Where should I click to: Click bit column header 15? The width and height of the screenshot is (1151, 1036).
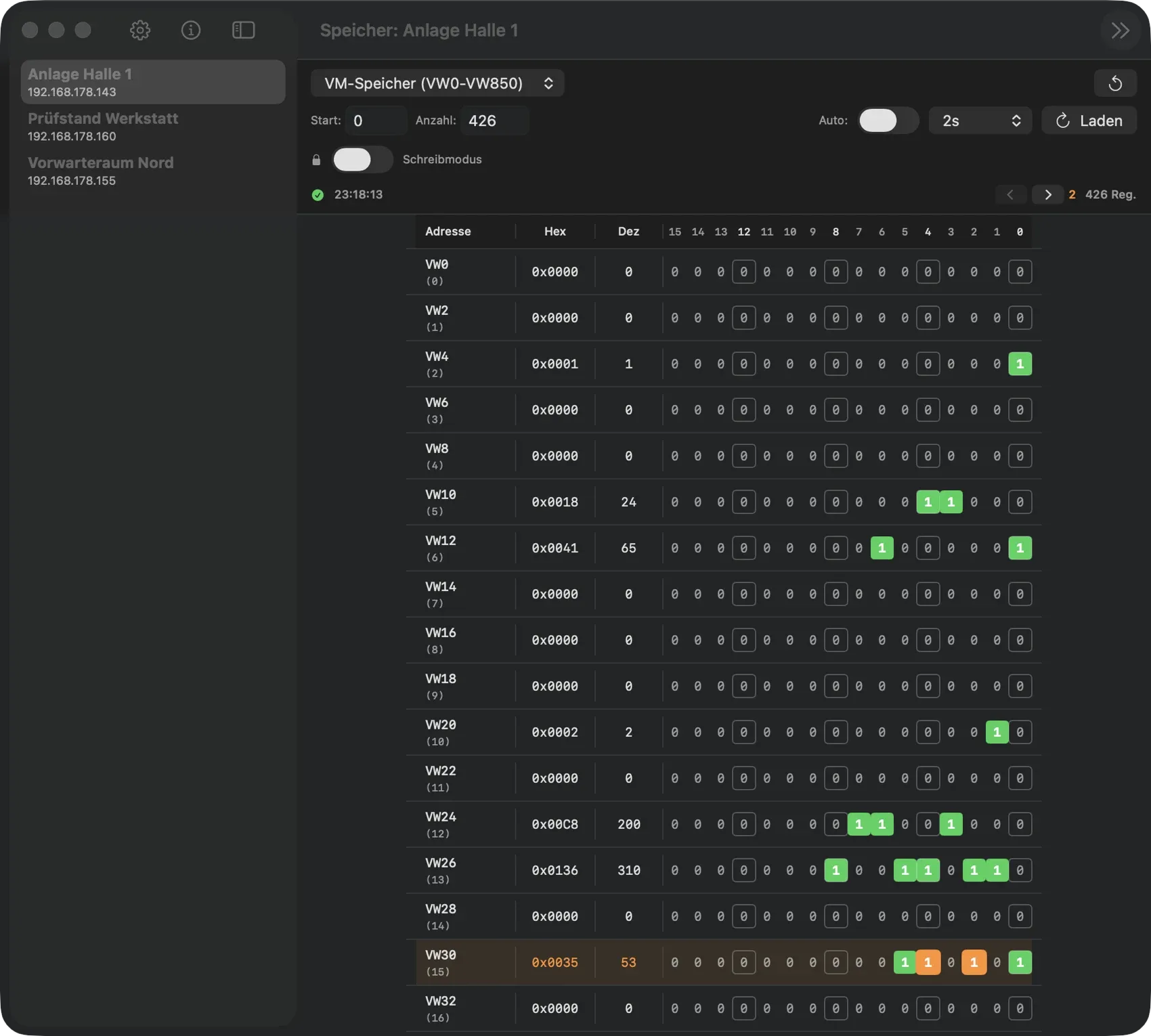[674, 232]
